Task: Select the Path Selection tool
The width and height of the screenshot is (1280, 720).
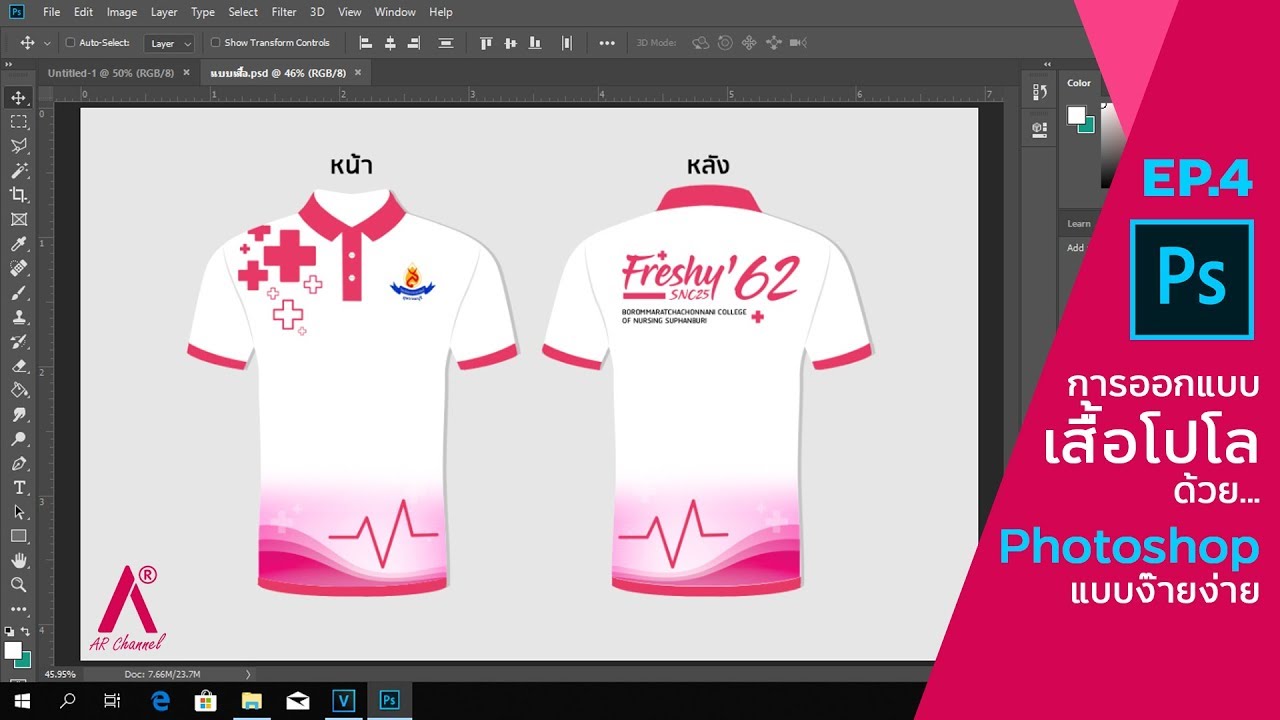Action: point(19,512)
